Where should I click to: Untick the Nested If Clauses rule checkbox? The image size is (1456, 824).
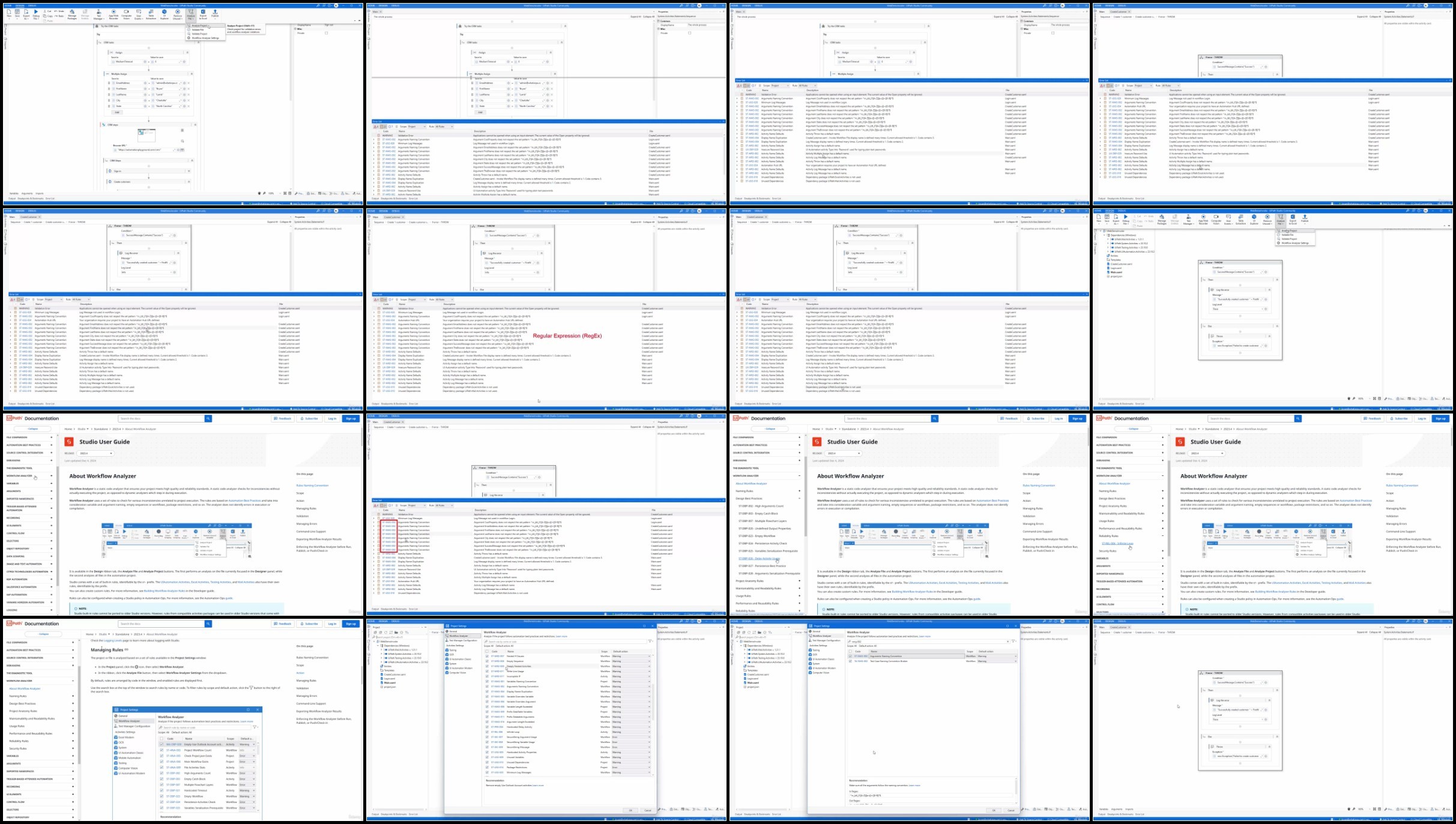point(487,656)
